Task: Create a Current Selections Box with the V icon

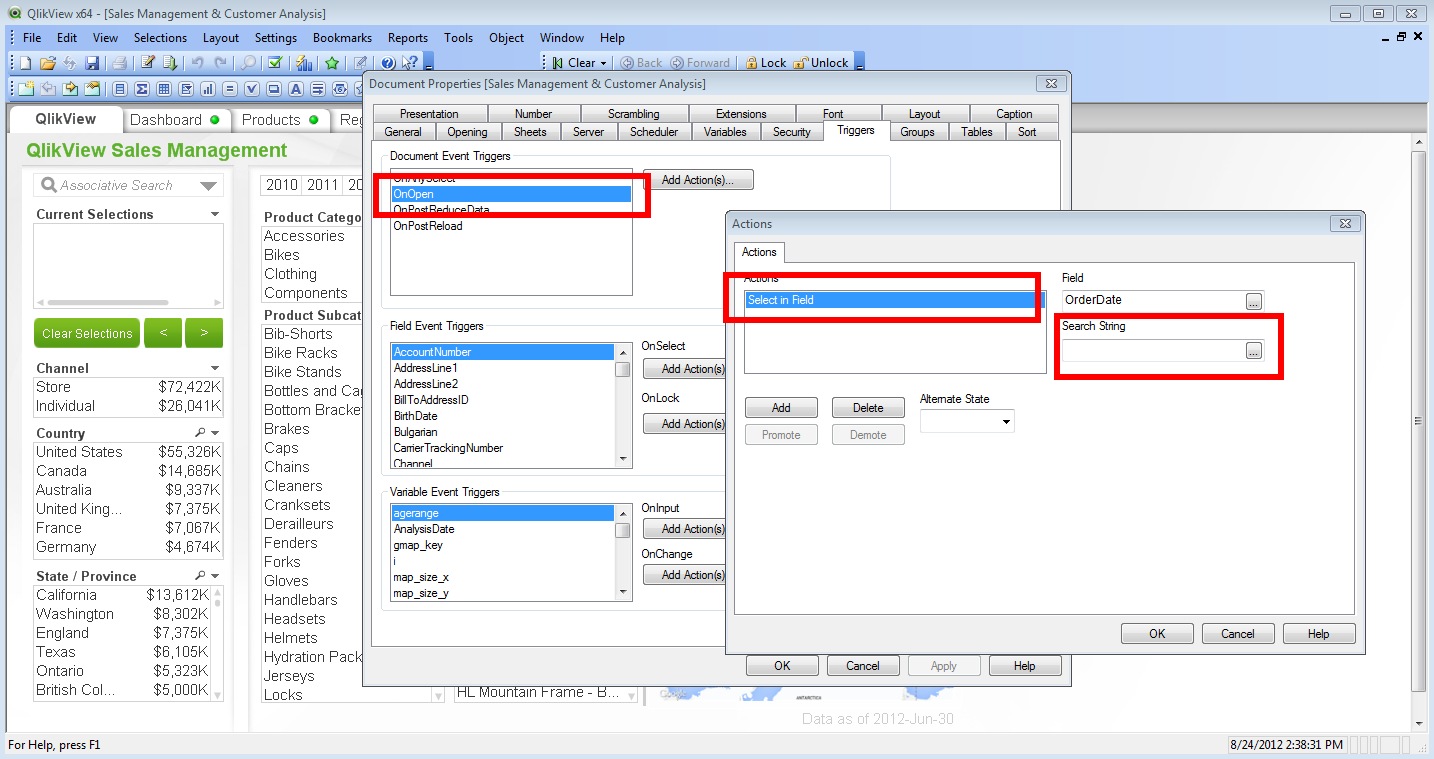Action: [252, 89]
